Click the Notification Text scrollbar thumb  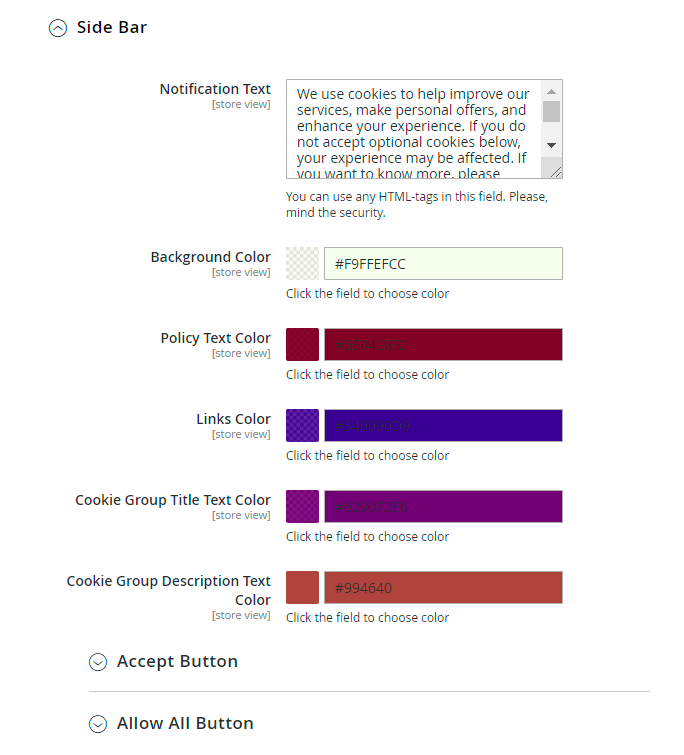551,111
